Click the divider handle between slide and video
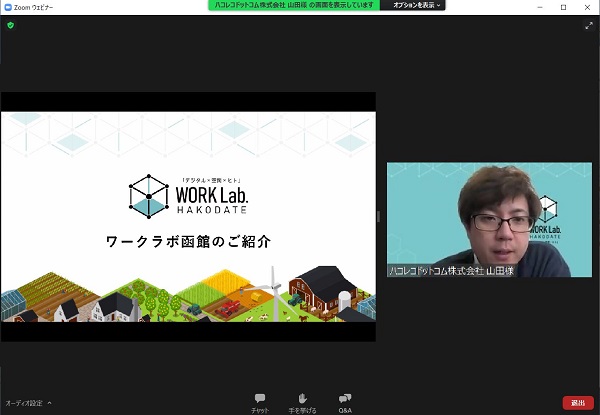 coord(378,216)
